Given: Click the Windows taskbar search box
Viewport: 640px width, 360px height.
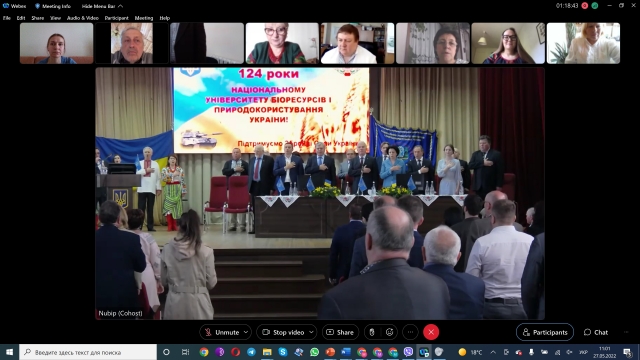Looking at the screenshot, I should [x=88, y=352].
